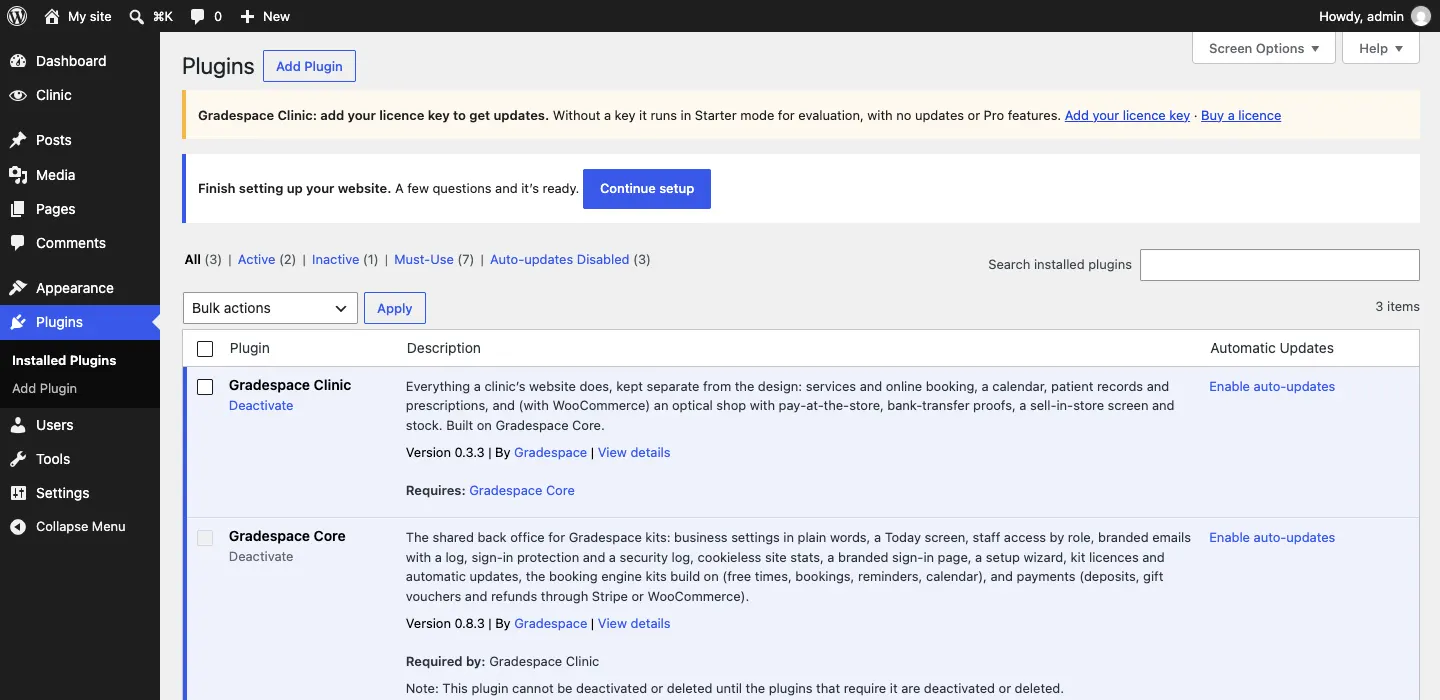Open the Appearance menu label
Viewport: 1440px width, 700px height.
(75, 288)
